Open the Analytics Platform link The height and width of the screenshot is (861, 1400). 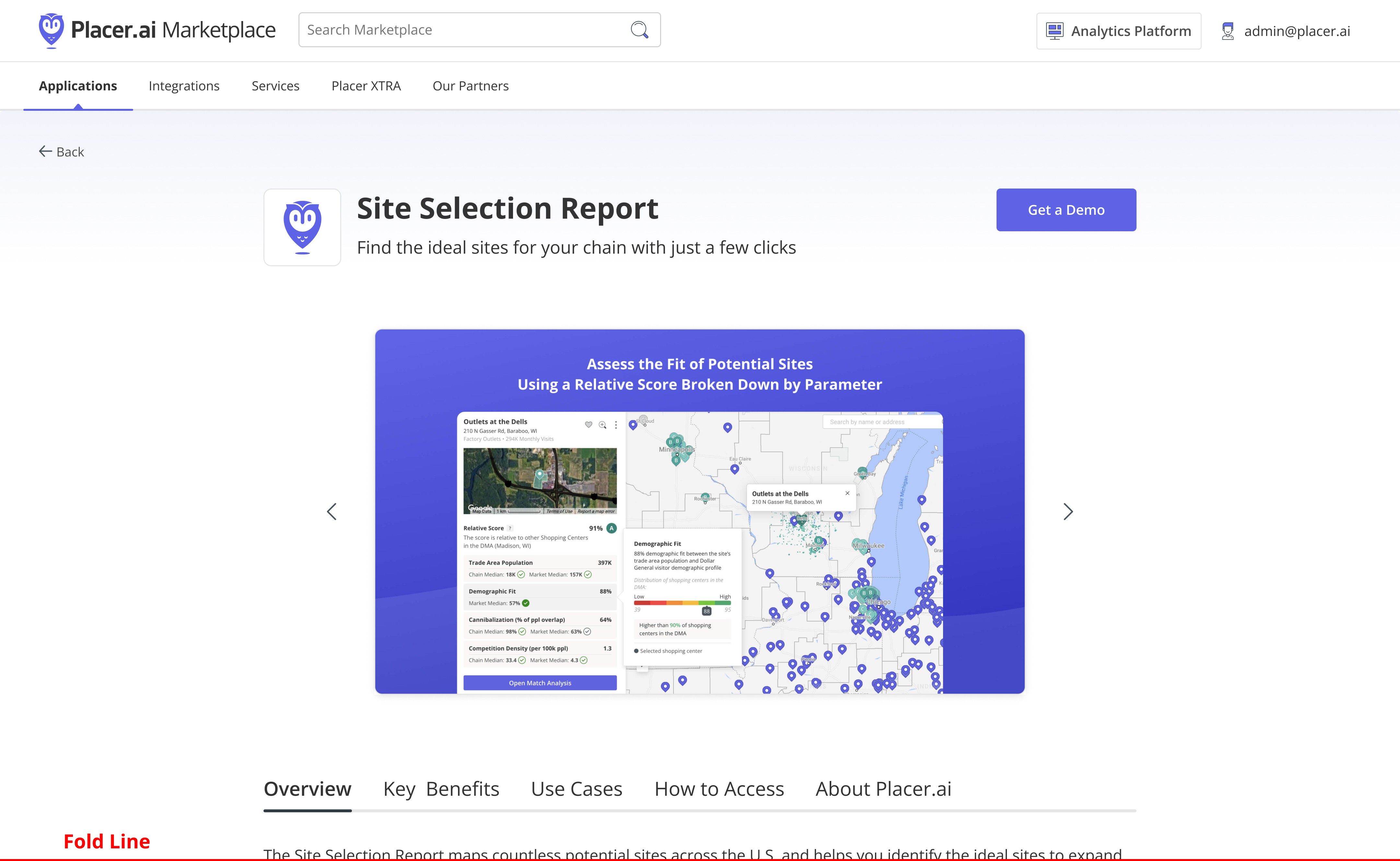[x=1131, y=31]
